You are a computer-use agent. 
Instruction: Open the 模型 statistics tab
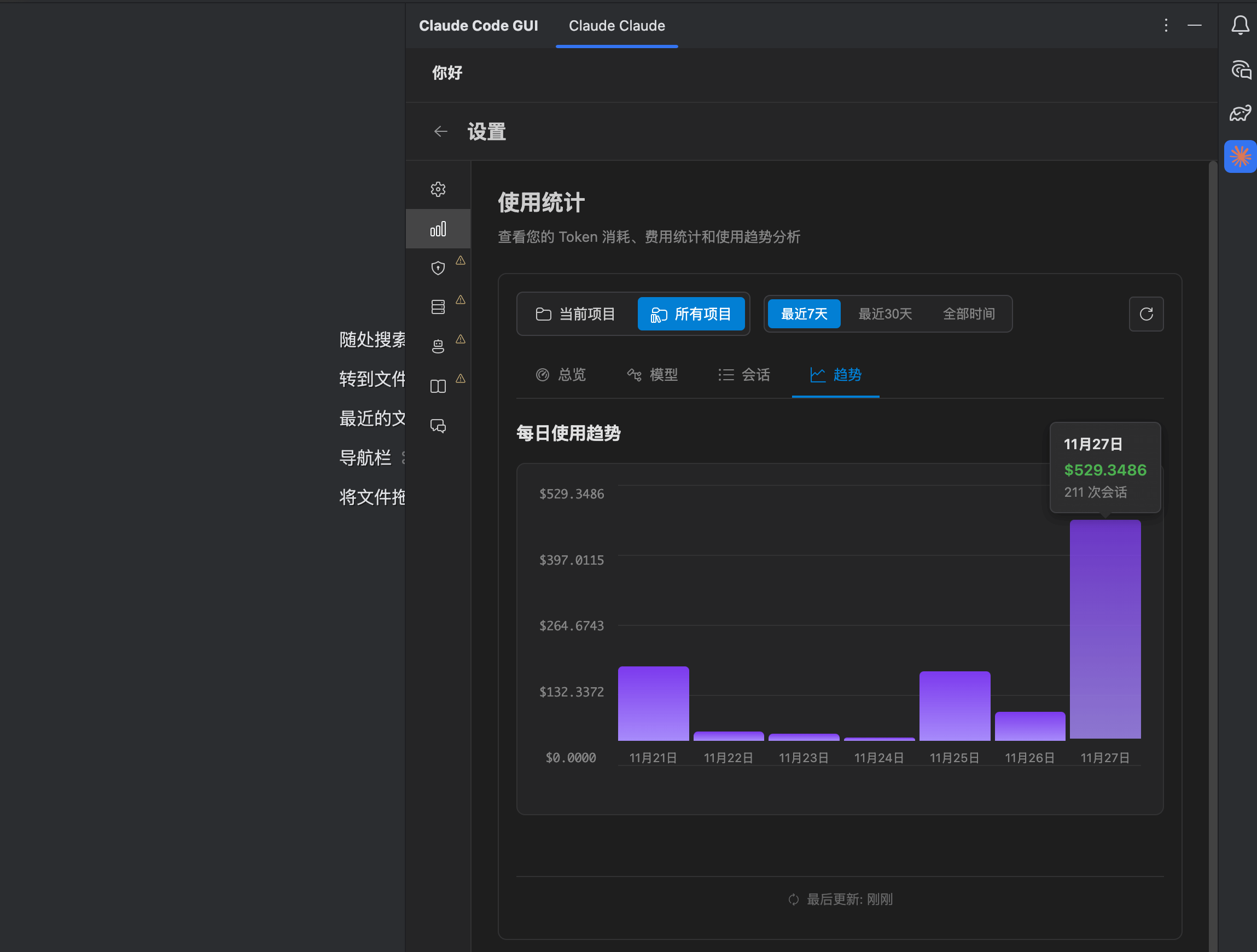click(653, 375)
